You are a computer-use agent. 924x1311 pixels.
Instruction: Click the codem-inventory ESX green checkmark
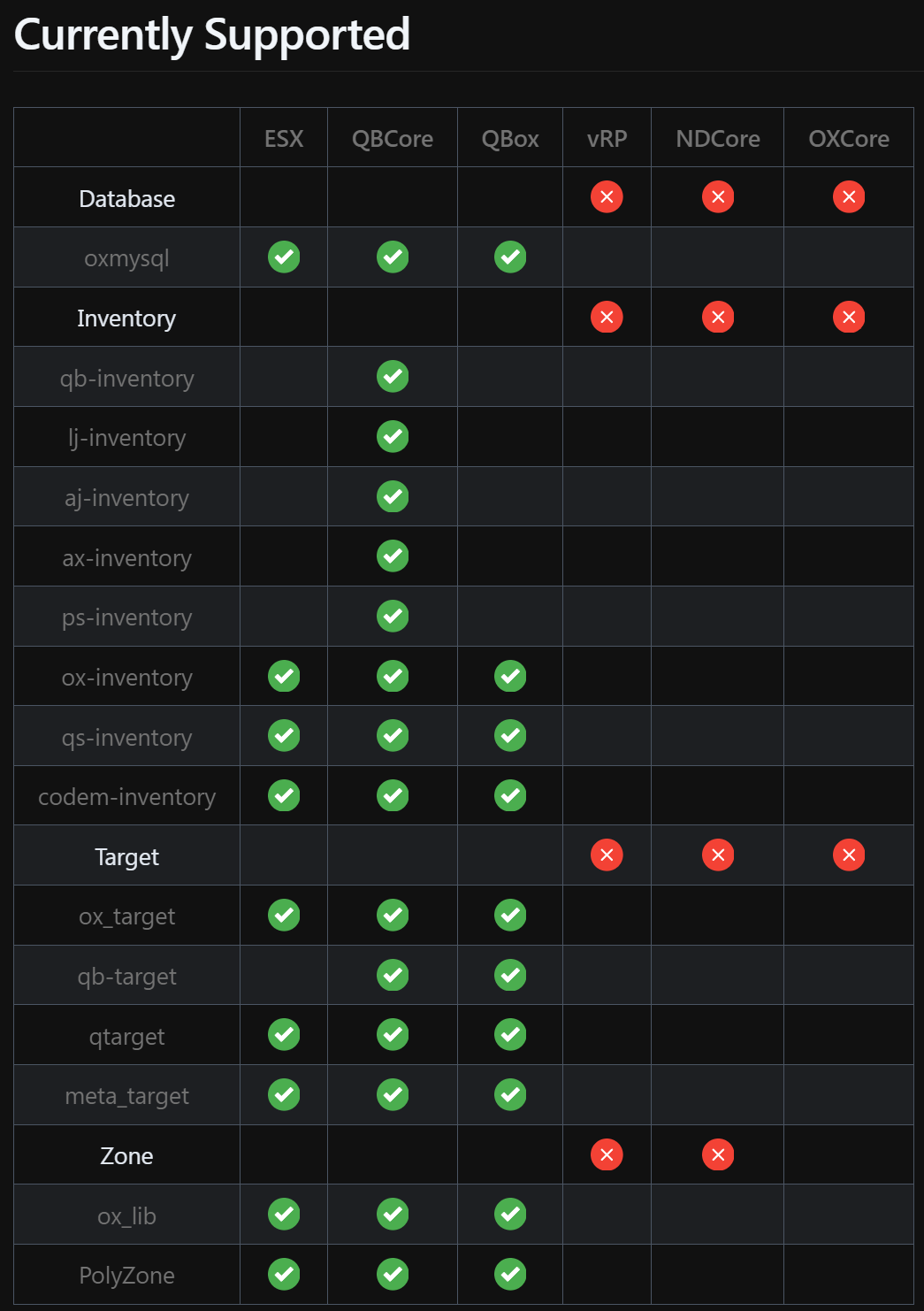point(284,796)
